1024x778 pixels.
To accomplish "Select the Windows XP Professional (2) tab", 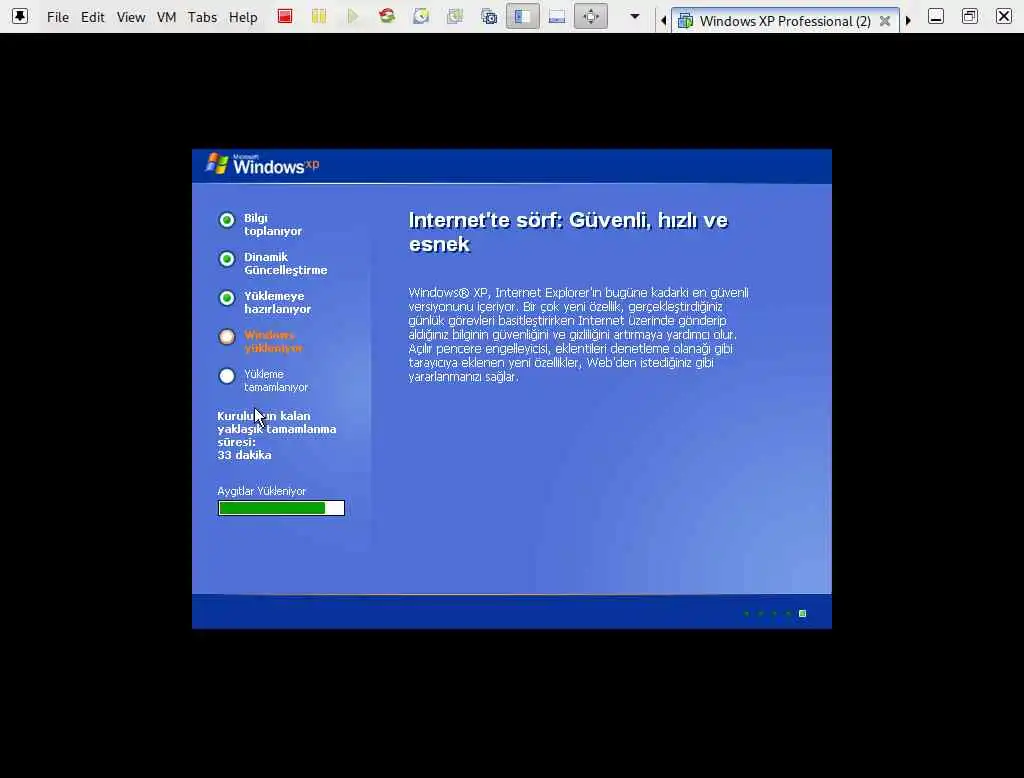I will (x=786, y=21).
